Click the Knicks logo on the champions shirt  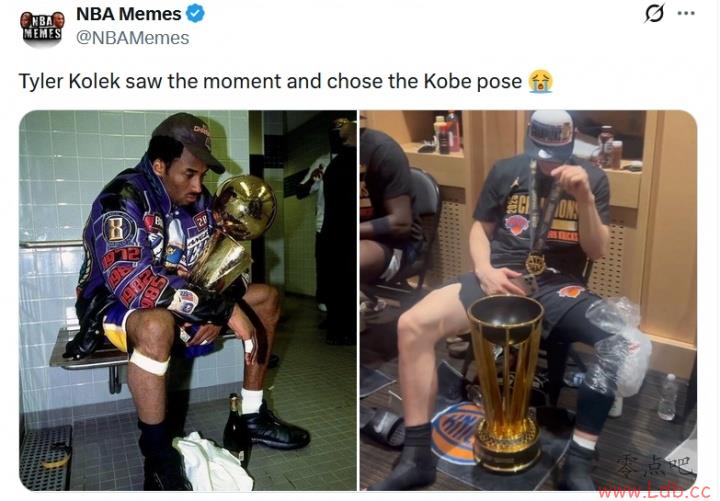point(518,225)
